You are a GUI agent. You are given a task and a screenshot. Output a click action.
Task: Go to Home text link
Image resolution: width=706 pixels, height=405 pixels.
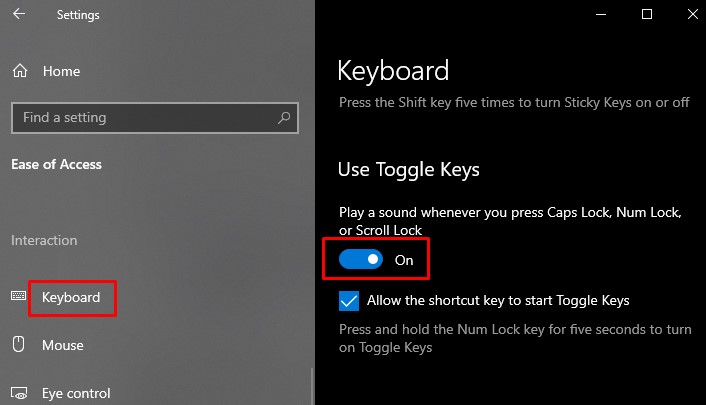tap(61, 71)
